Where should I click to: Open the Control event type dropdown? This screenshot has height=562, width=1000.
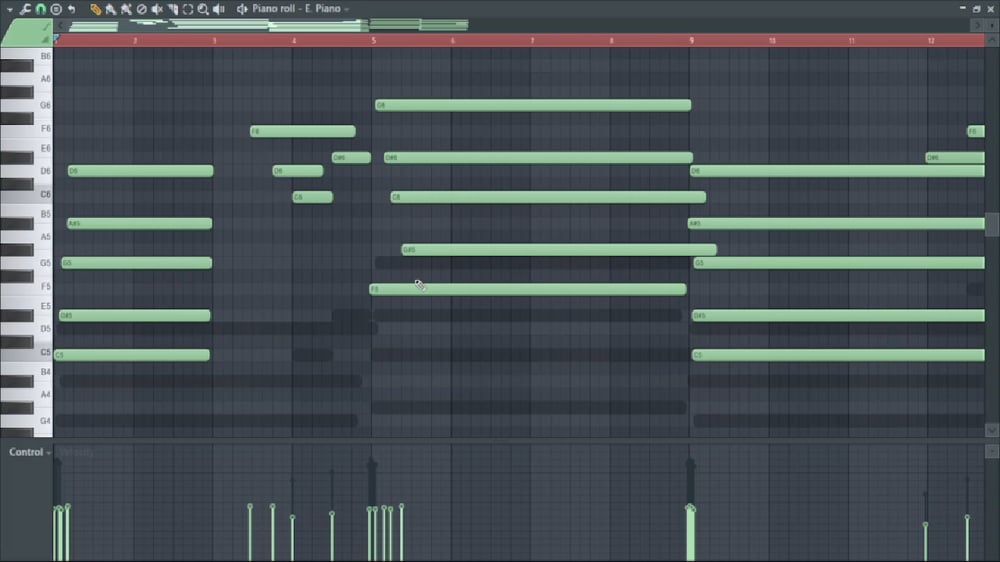(29, 452)
